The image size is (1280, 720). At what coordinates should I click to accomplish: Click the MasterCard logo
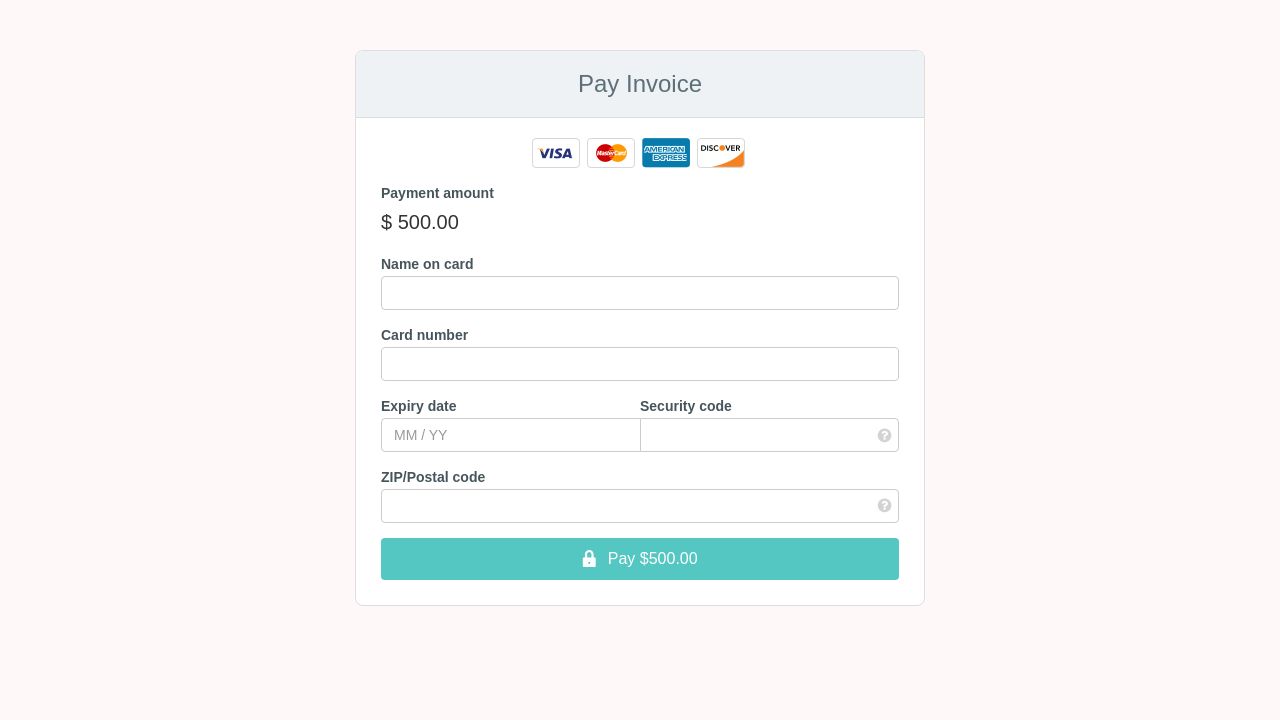(611, 153)
